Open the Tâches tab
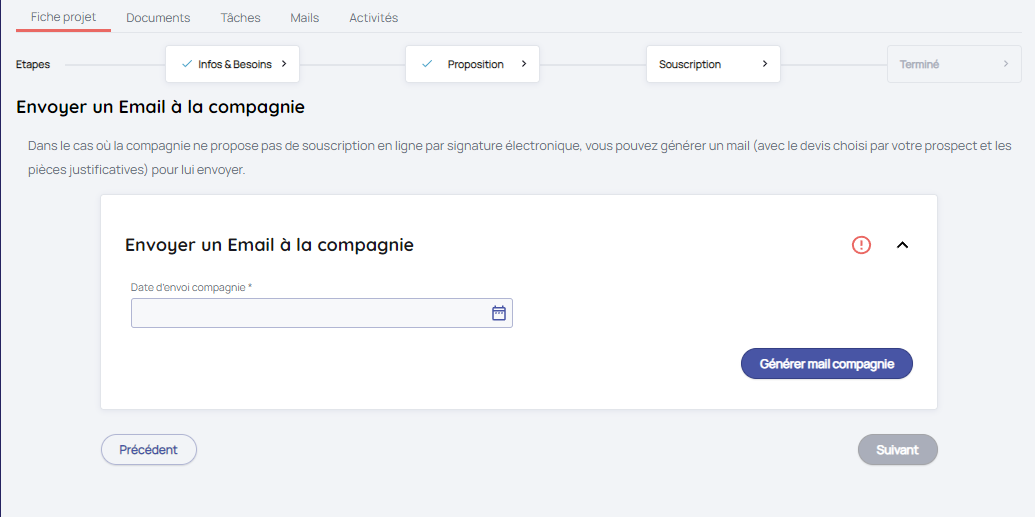Screen dimensions: 1035x517 tap(240, 18)
